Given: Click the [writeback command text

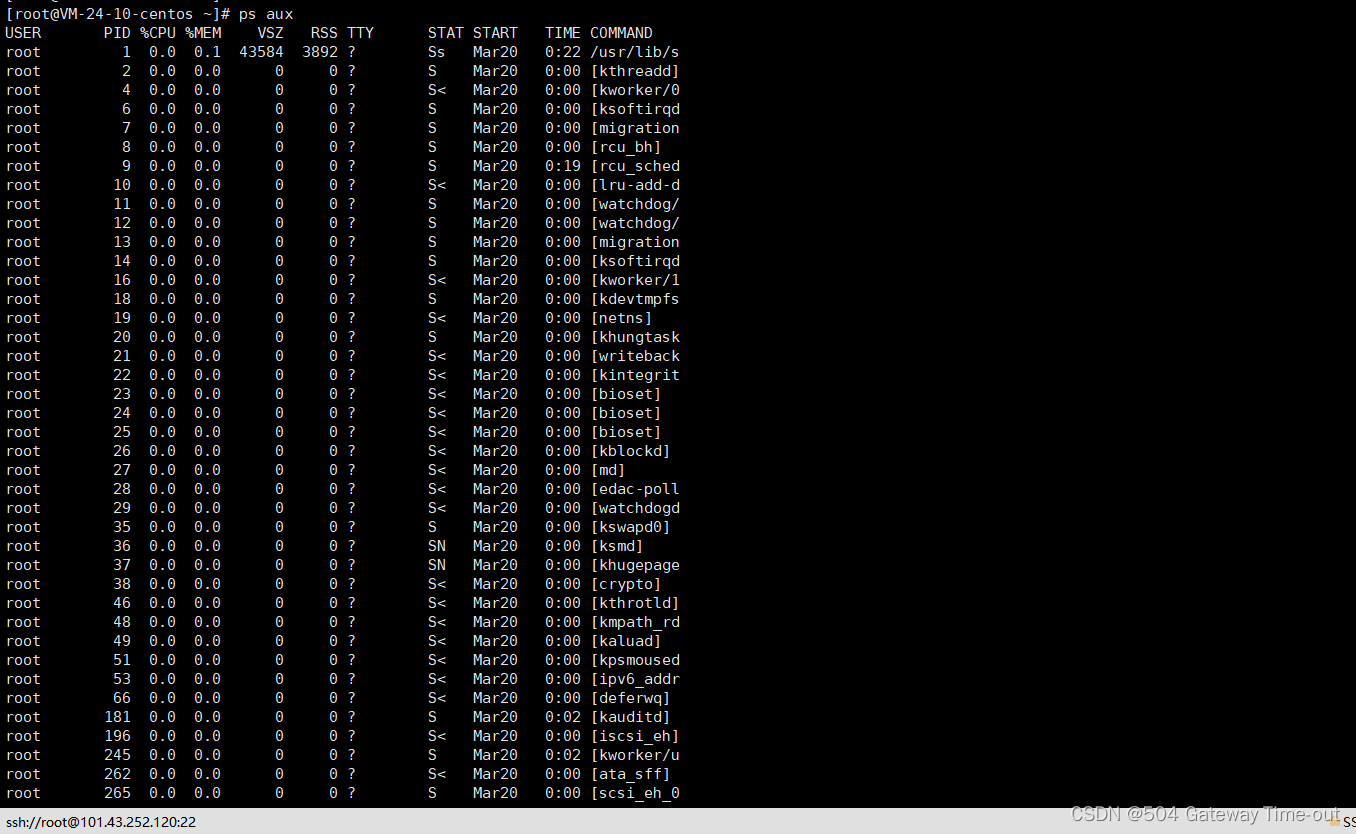Looking at the screenshot, I should 635,356.
